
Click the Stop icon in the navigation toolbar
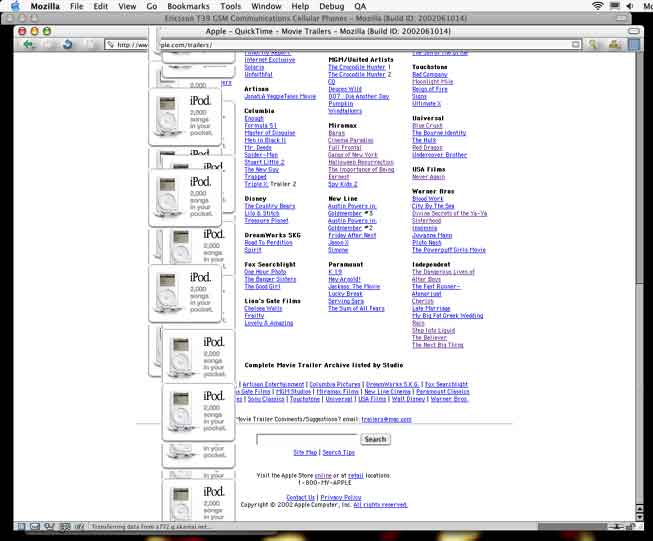click(x=88, y=44)
